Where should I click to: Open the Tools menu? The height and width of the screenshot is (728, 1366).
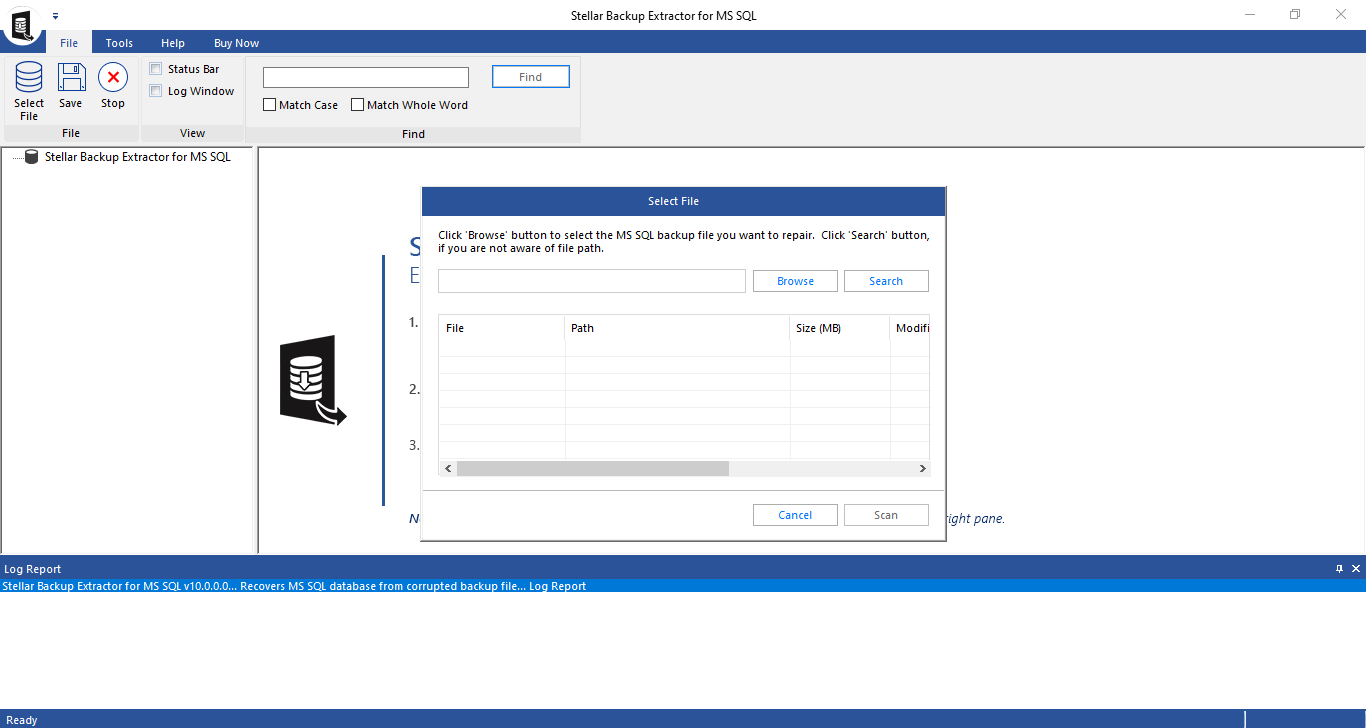[118, 42]
